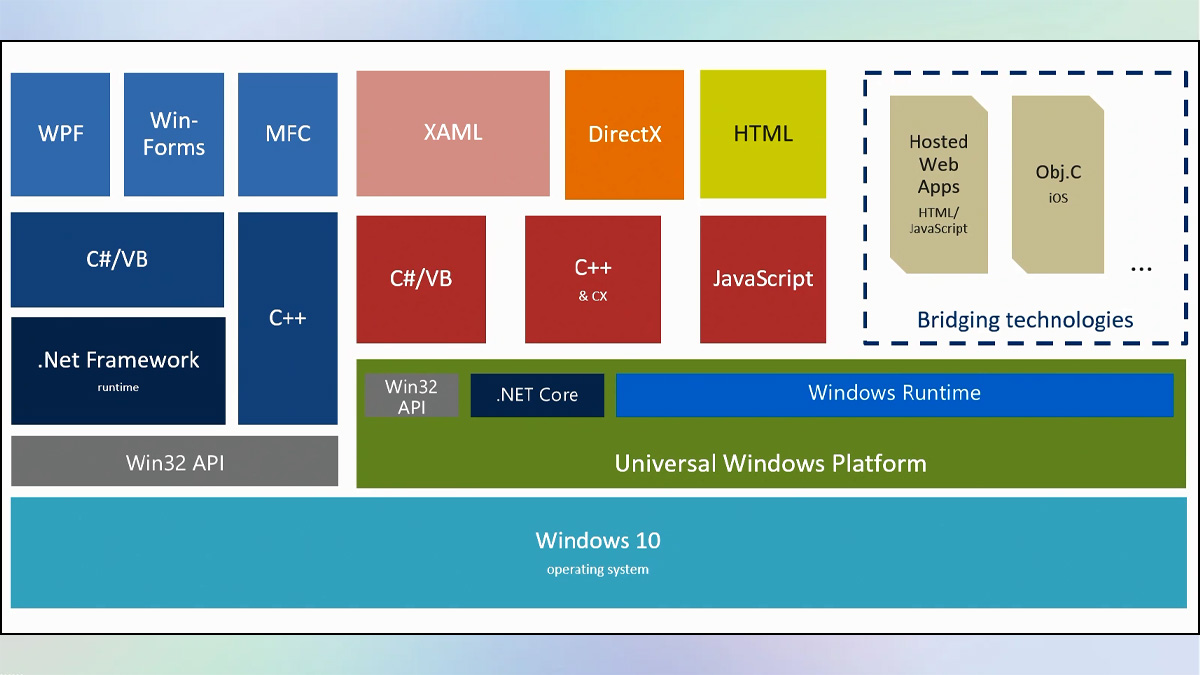Select the wide gray Win32 API bar
The height and width of the screenshot is (675, 1200).
[174, 462]
